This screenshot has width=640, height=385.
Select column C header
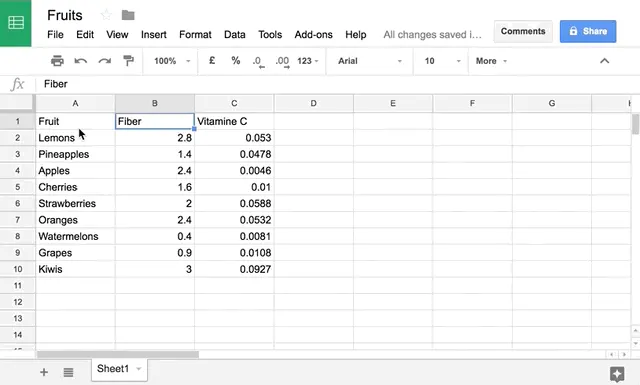234,103
